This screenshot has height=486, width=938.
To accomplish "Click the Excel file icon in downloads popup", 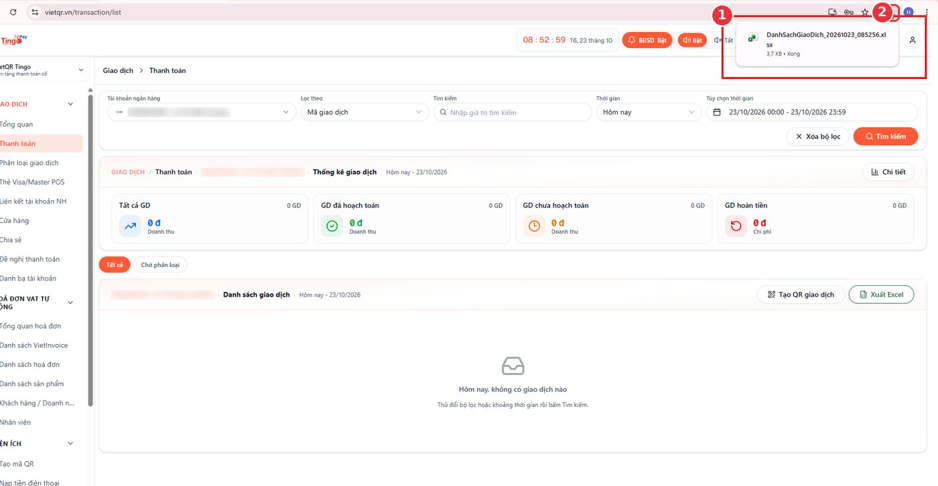I will [753, 38].
